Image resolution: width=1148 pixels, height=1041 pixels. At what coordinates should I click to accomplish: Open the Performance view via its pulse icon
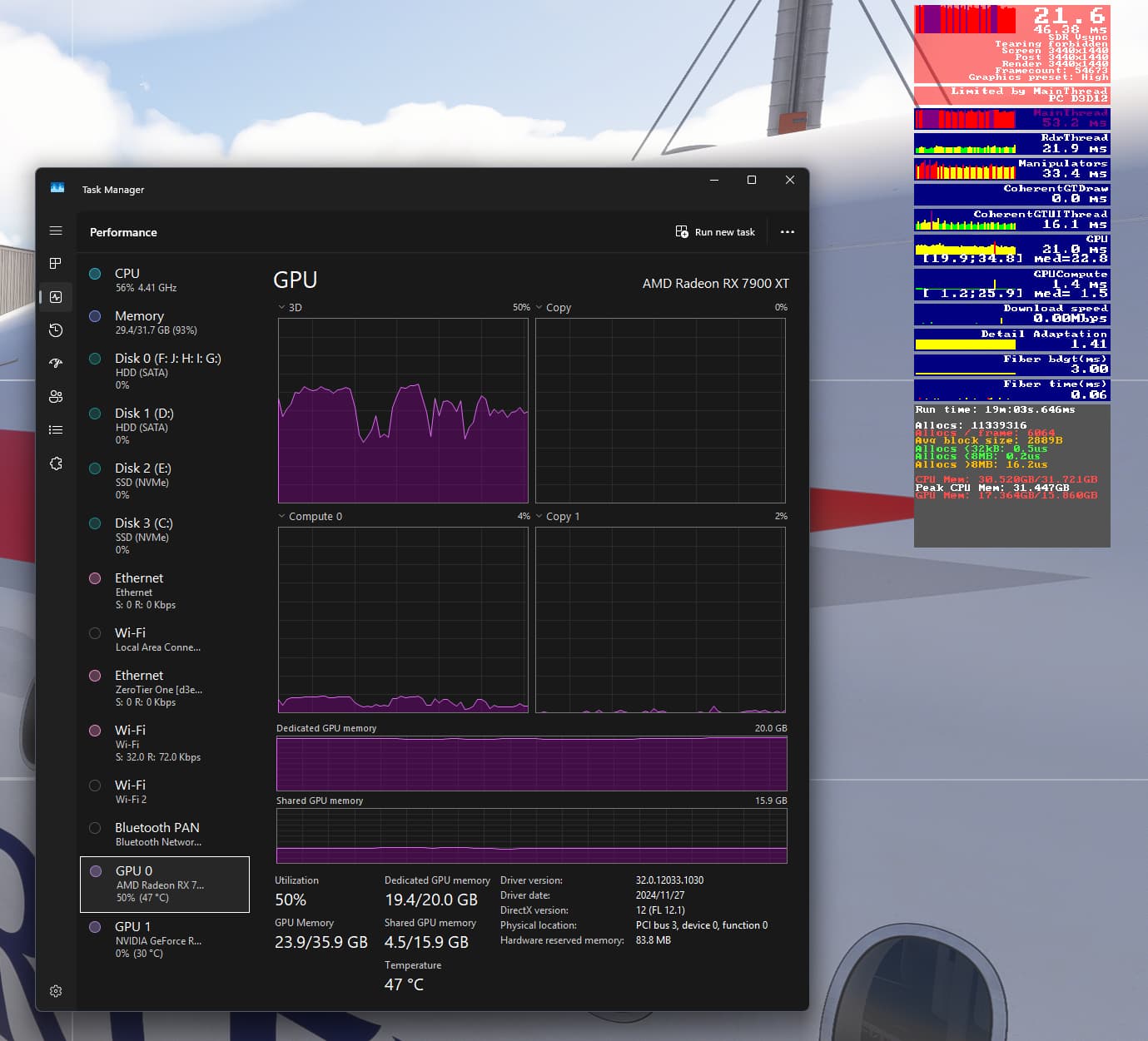tap(56, 297)
